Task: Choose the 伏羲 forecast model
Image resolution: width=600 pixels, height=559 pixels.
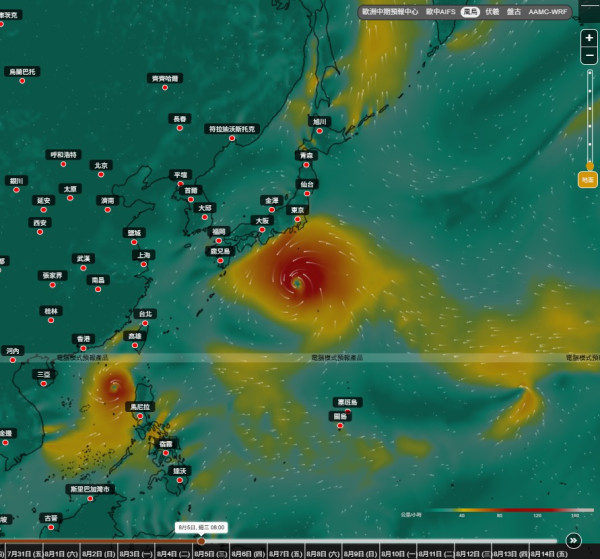Action: [492, 12]
